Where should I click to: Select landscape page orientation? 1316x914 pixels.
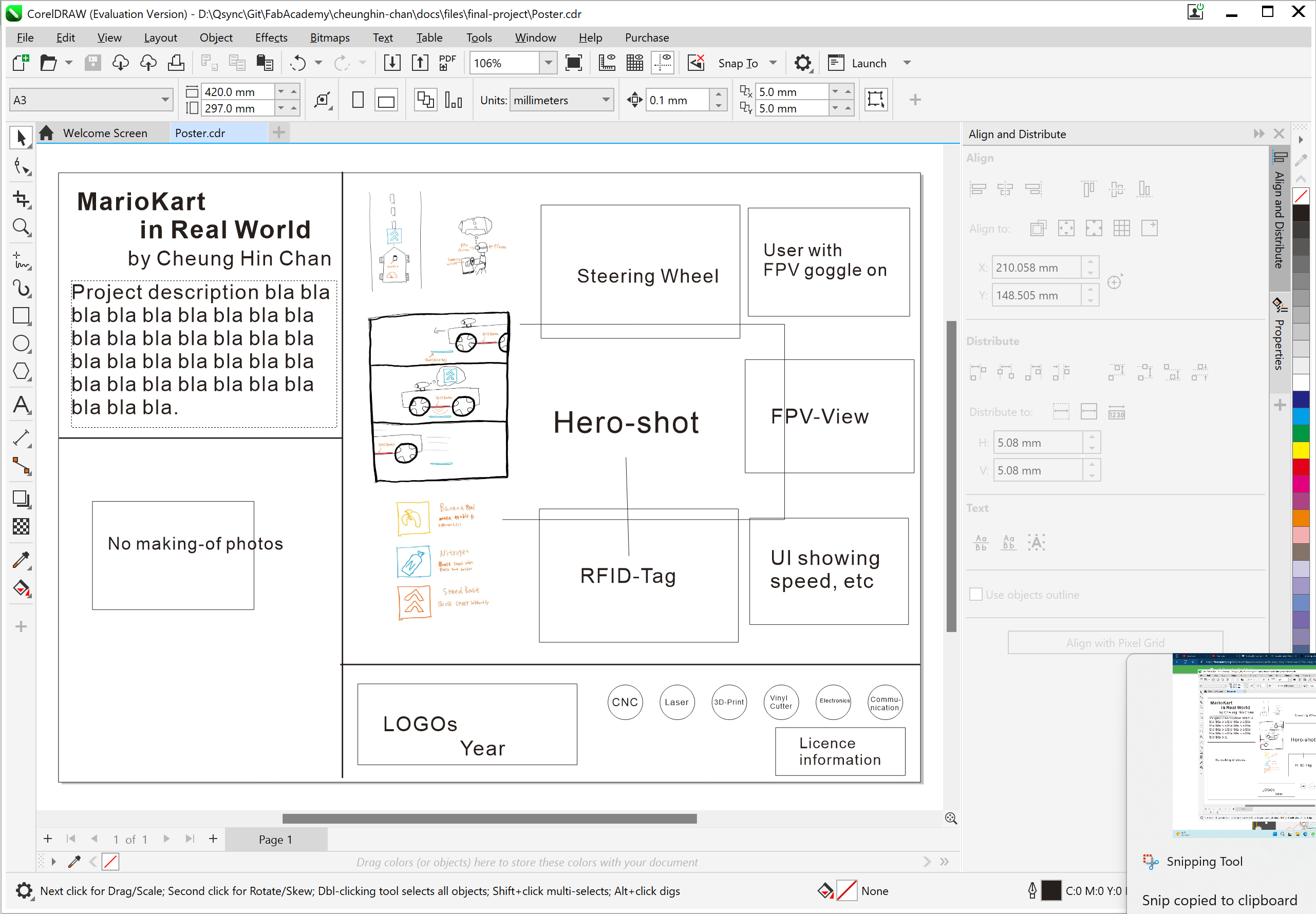[x=386, y=100]
